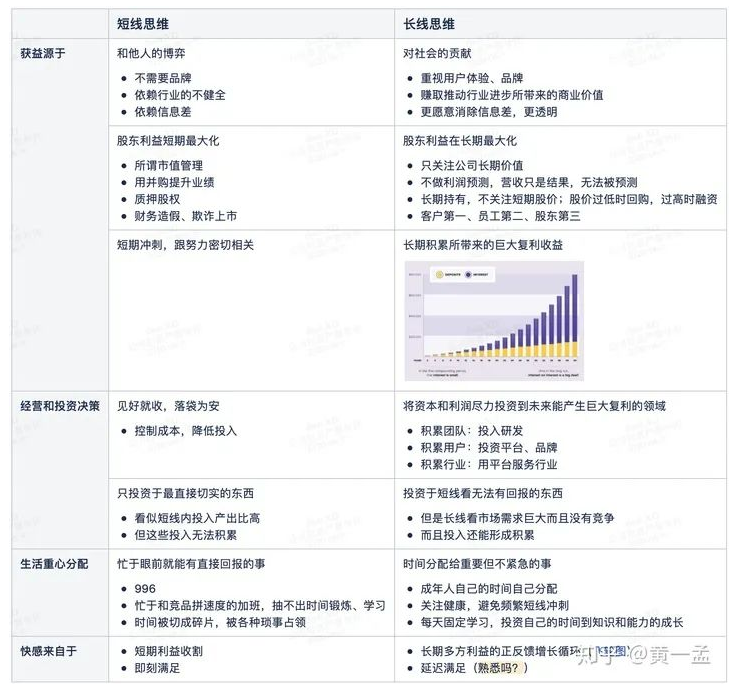Click the bullet '看似短线内投入产出比高'
745x693 pixels.
click(197, 518)
